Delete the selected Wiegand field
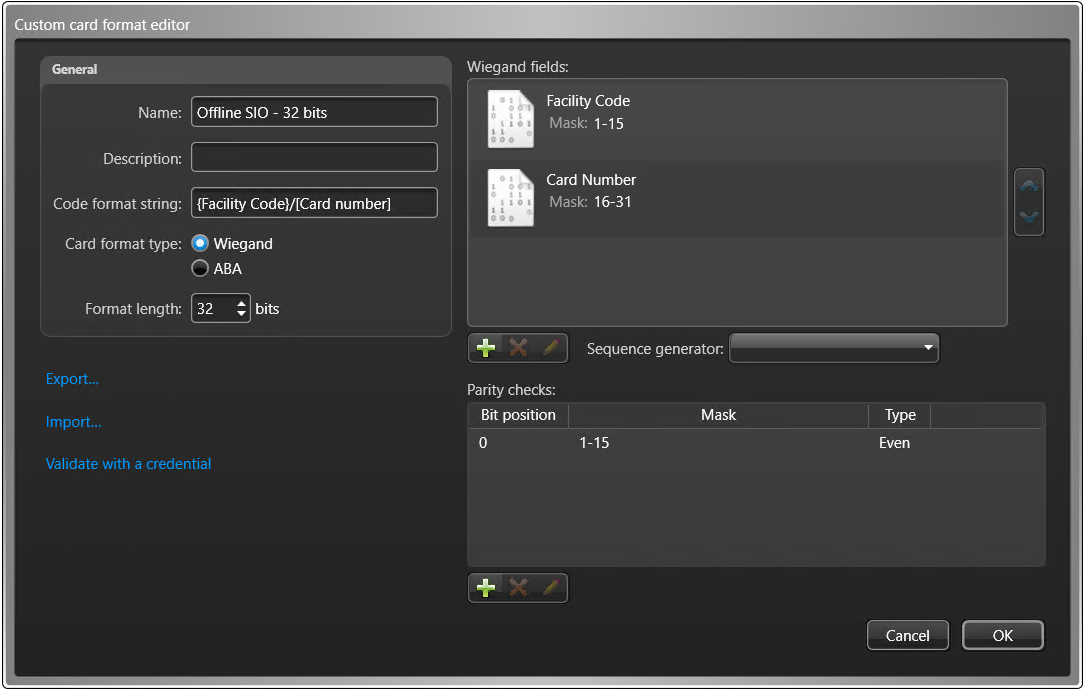Viewport: 1085px width, 690px height. (x=518, y=347)
